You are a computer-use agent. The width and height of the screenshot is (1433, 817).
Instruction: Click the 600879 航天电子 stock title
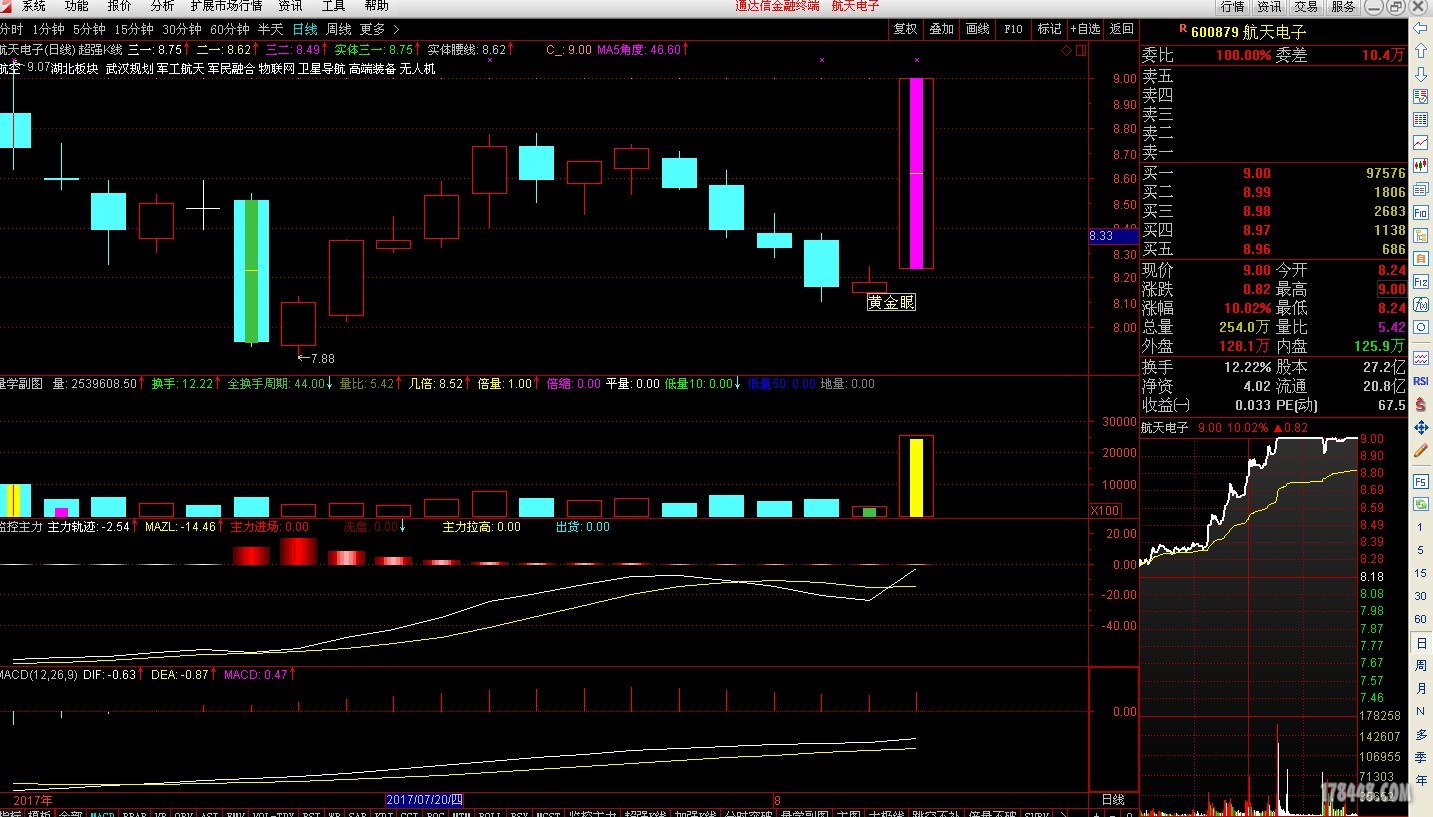pos(1248,32)
